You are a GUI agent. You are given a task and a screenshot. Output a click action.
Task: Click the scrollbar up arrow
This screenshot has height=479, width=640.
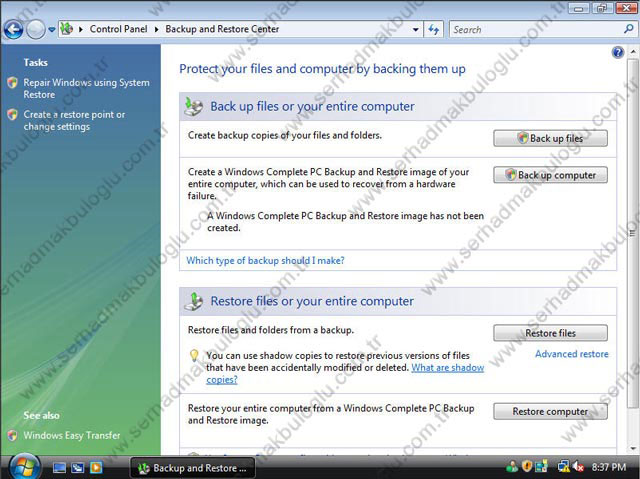point(632,52)
